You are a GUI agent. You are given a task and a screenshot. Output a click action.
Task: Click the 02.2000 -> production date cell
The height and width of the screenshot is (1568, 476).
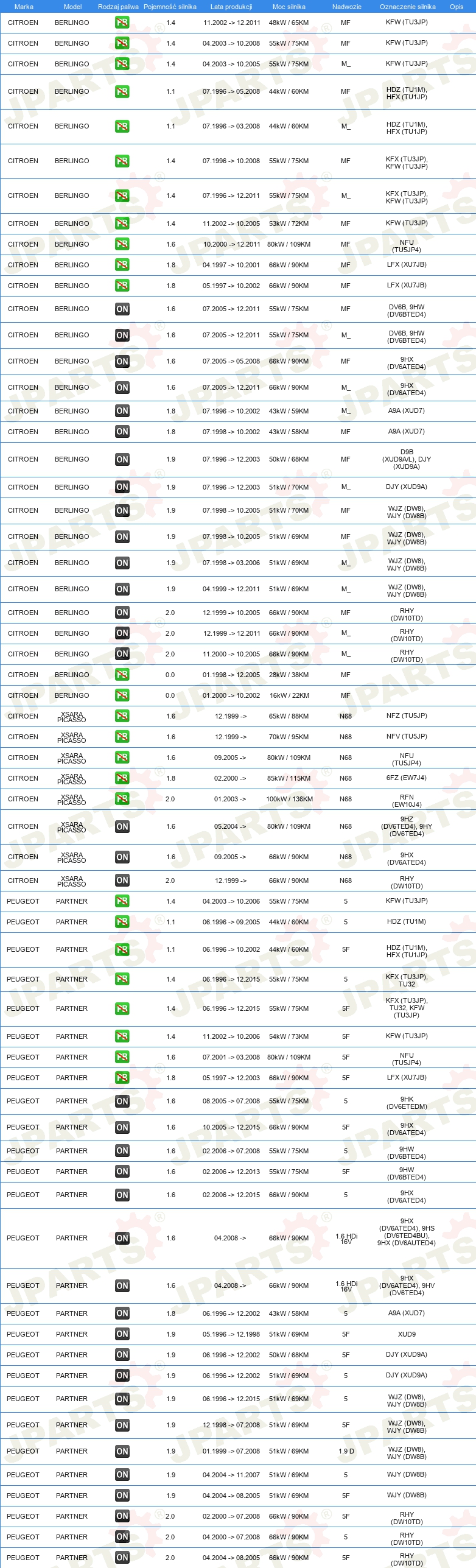(x=230, y=778)
